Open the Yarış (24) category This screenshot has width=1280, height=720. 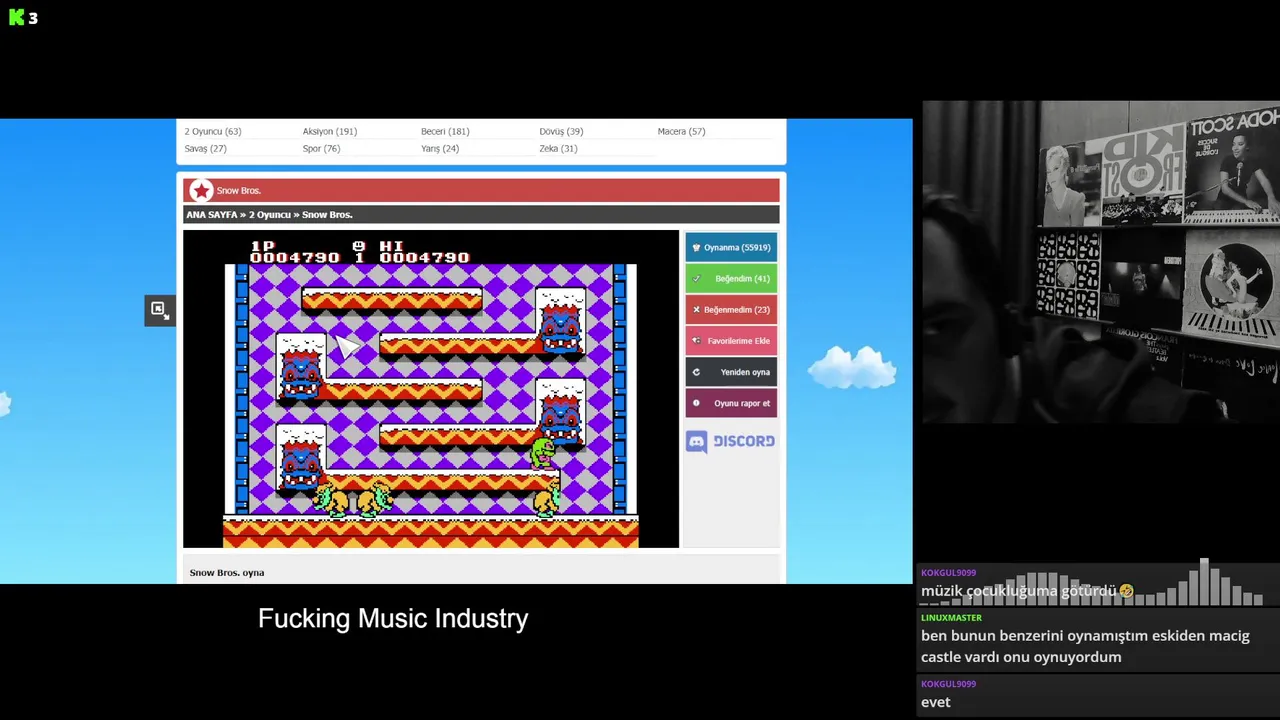pyautogui.click(x=440, y=149)
